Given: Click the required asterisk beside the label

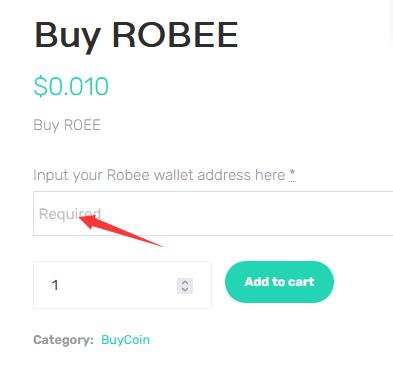Looking at the screenshot, I should (292, 174).
